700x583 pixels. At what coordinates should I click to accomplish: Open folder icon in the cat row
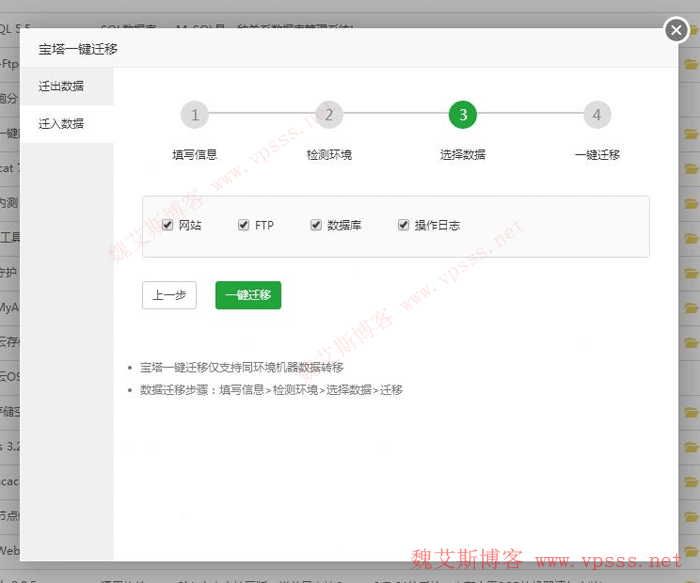pos(690,168)
